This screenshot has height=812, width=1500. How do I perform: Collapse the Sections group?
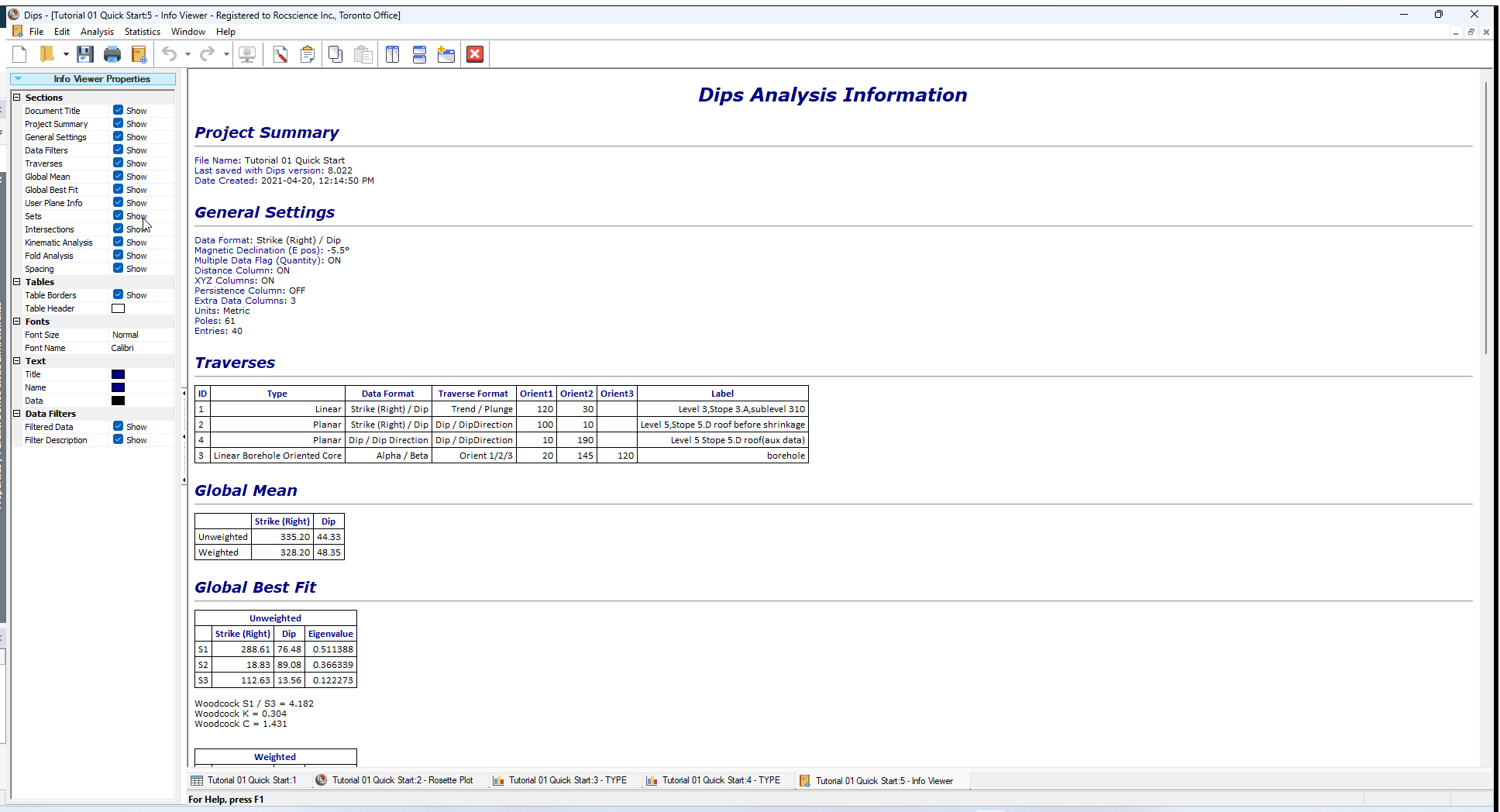tap(16, 97)
